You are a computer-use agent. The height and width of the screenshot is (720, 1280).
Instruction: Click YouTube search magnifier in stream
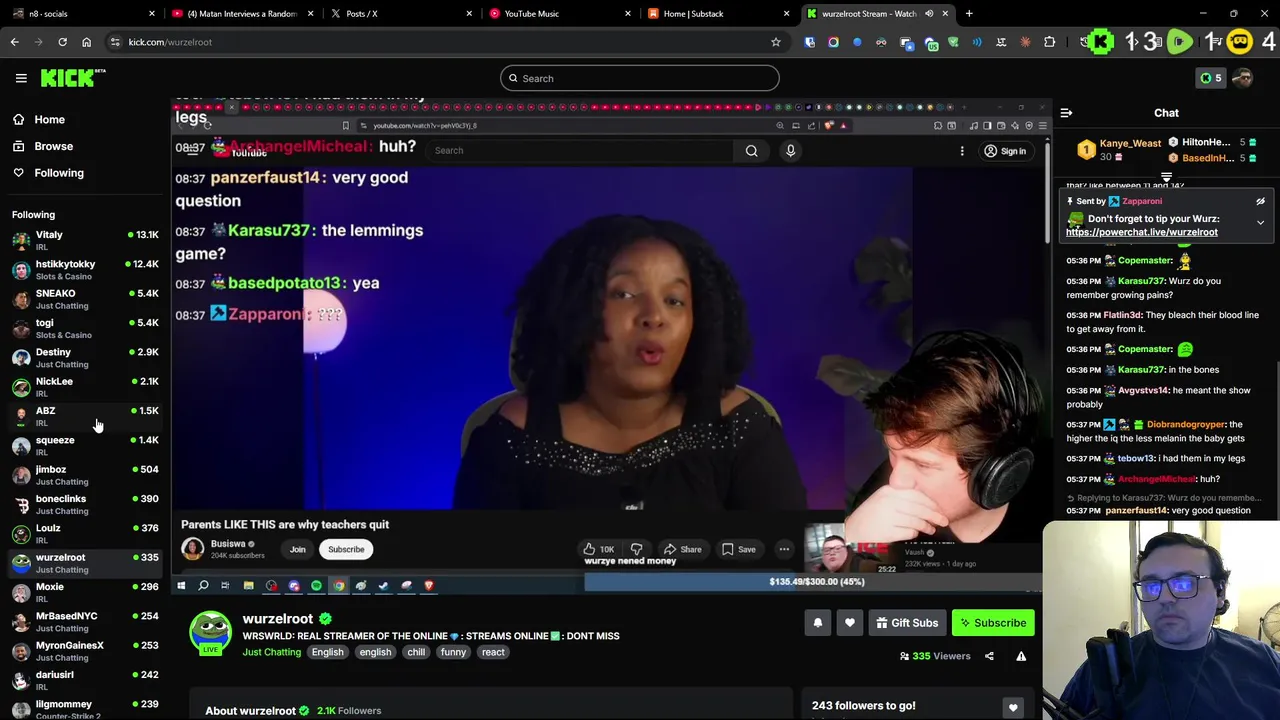pos(751,150)
